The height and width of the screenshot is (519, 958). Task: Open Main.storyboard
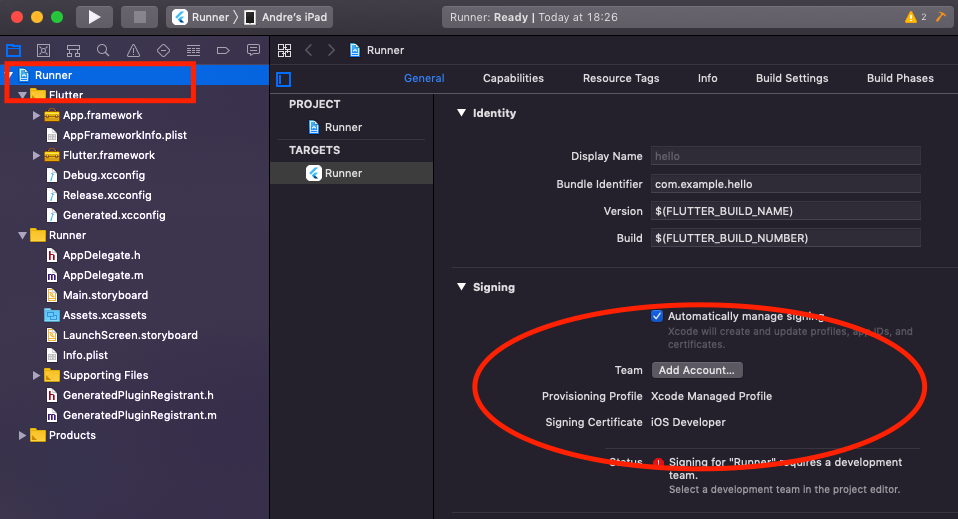click(105, 295)
